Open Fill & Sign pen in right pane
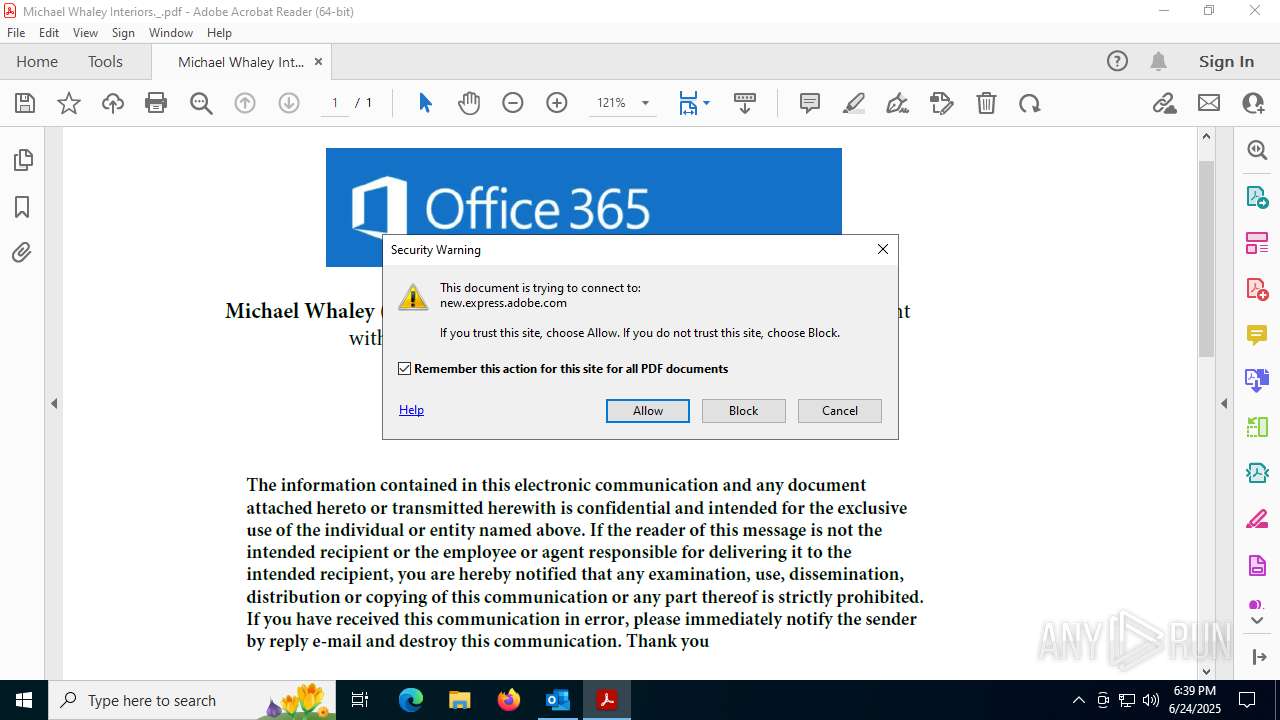The height and width of the screenshot is (720, 1280). [1257, 520]
